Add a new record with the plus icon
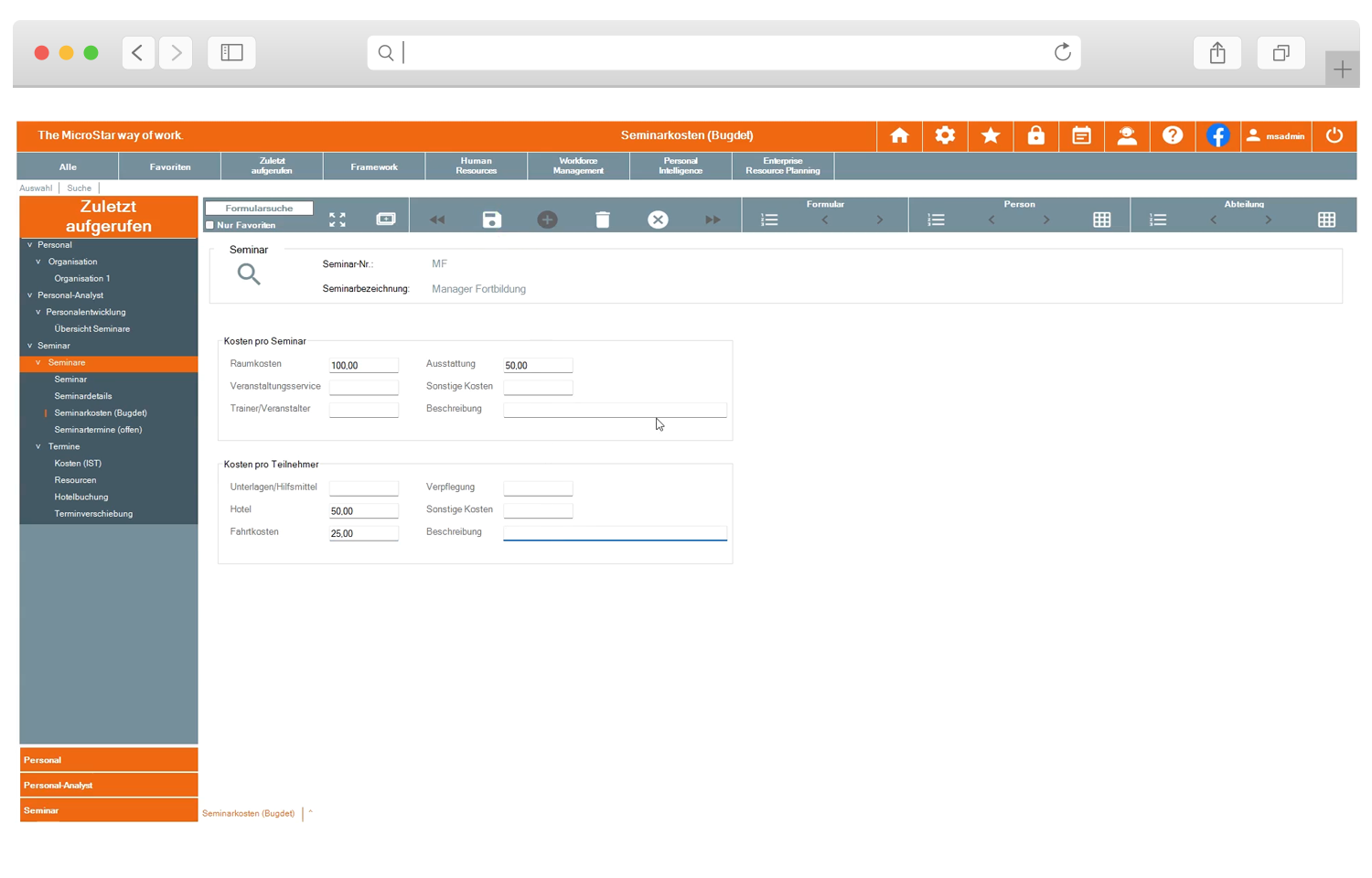Screen dimensions: 1372x878 pyautogui.click(x=547, y=219)
